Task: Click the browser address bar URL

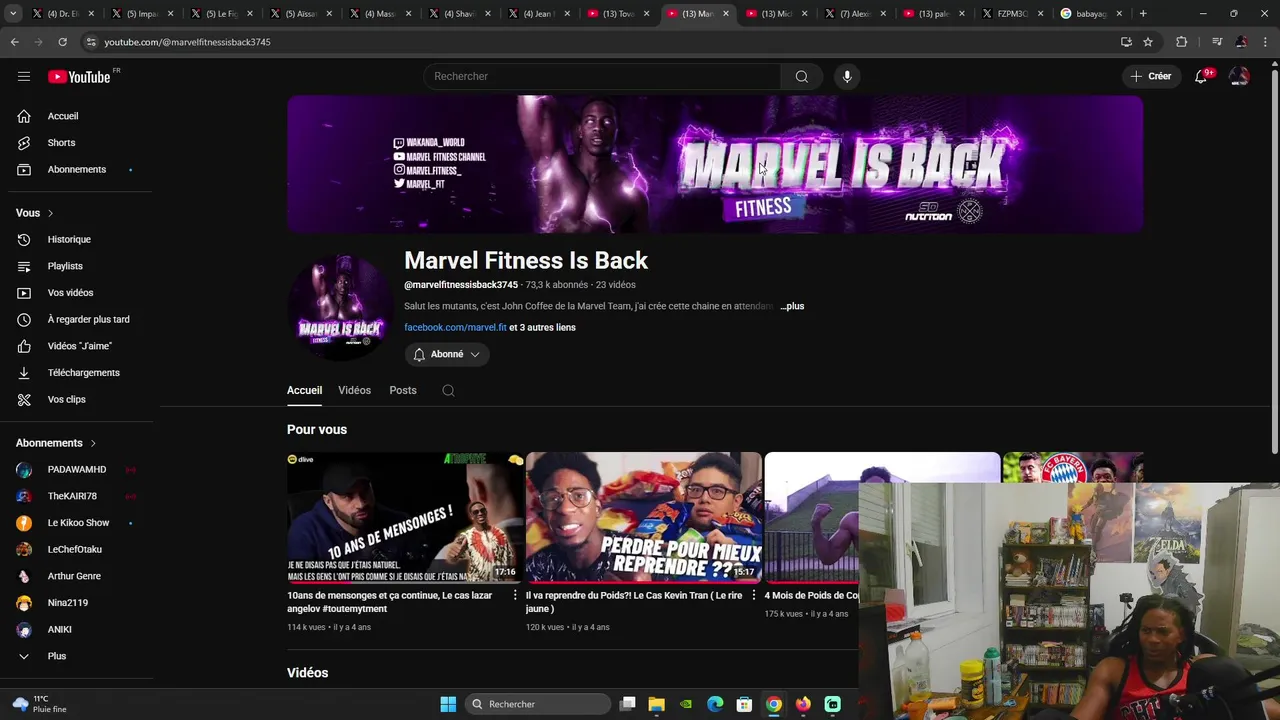Action: click(188, 42)
